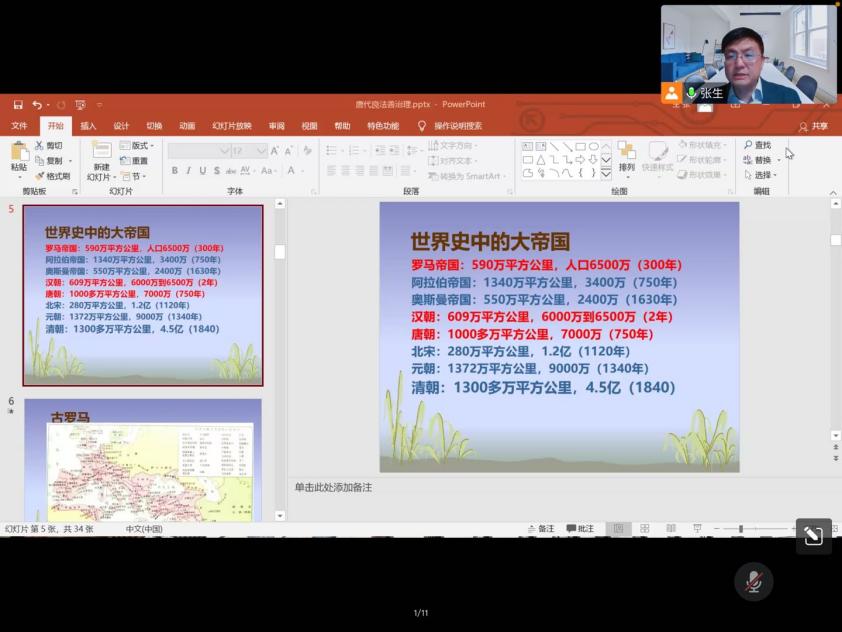This screenshot has height=632, width=842.
Task: Open the Layout (版式) dropdown
Action: 137,145
